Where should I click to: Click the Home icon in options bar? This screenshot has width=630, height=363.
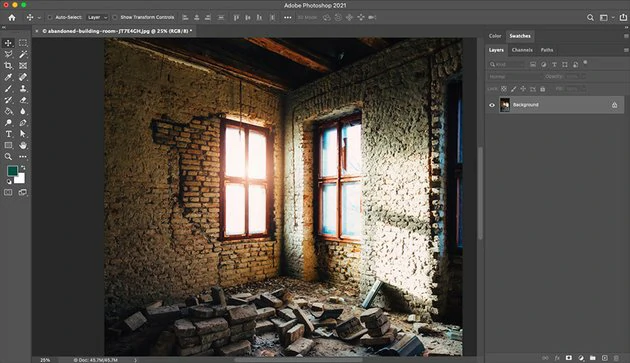12,17
